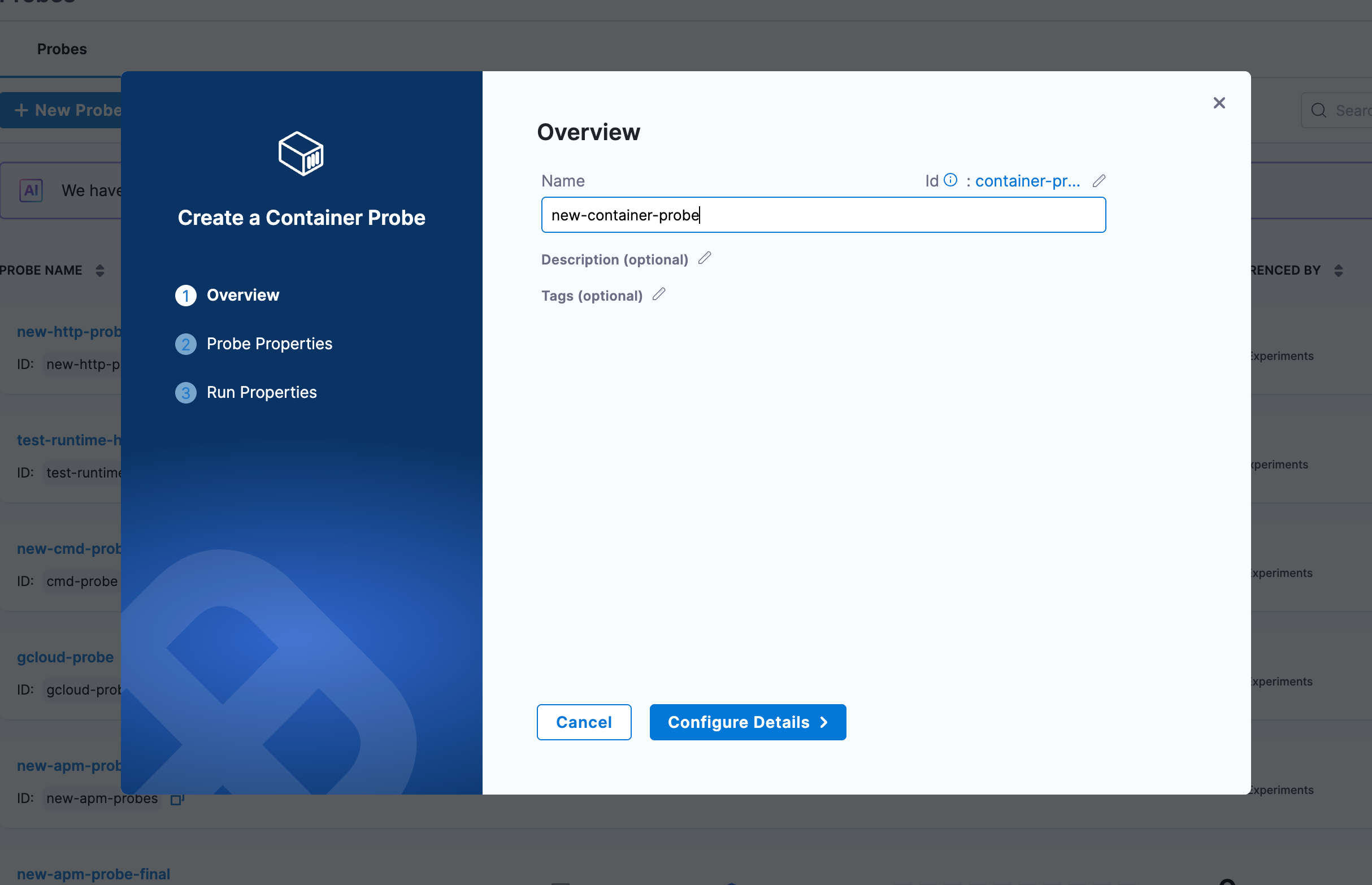Click the pencil icon to edit the Id
The image size is (1372, 885).
coord(1099,181)
